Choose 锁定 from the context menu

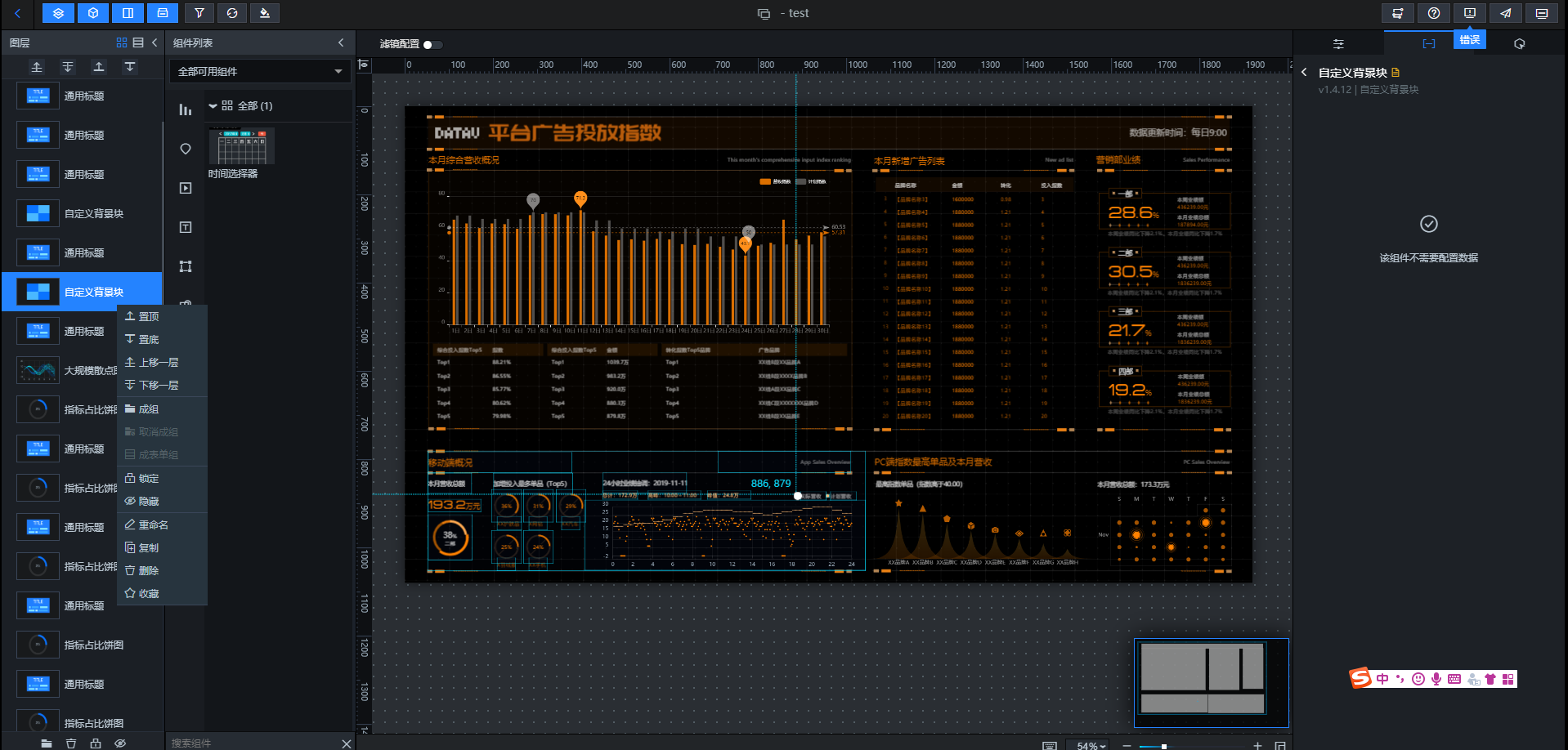pyautogui.click(x=162, y=479)
